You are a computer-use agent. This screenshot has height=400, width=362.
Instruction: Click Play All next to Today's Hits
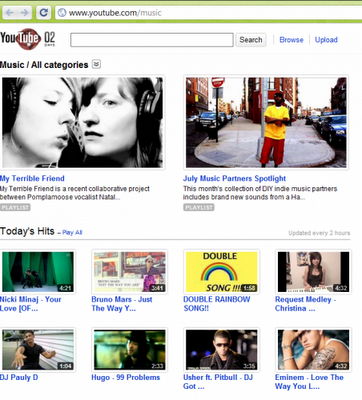pos(72,232)
